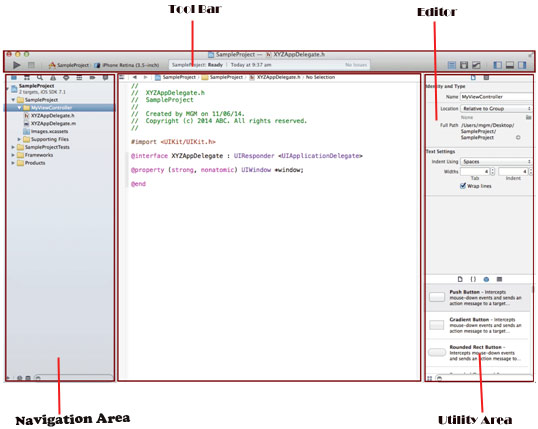The width and height of the screenshot is (538, 429).
Task: Expand the SampleProjectTests group
Action: [13, 147]
